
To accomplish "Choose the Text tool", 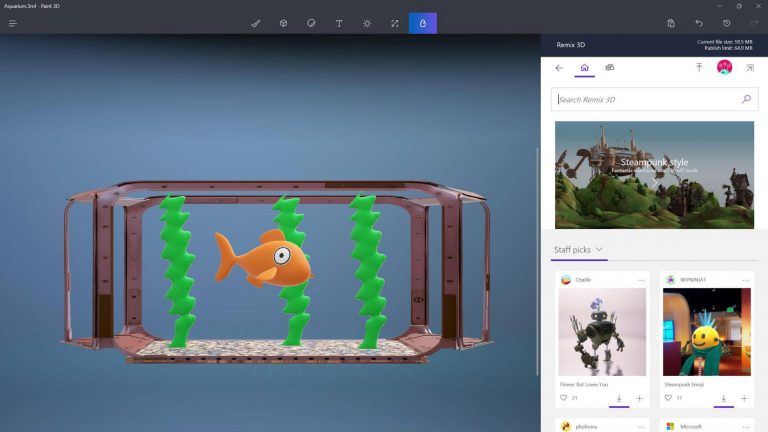I will click(x=339, y=23).
